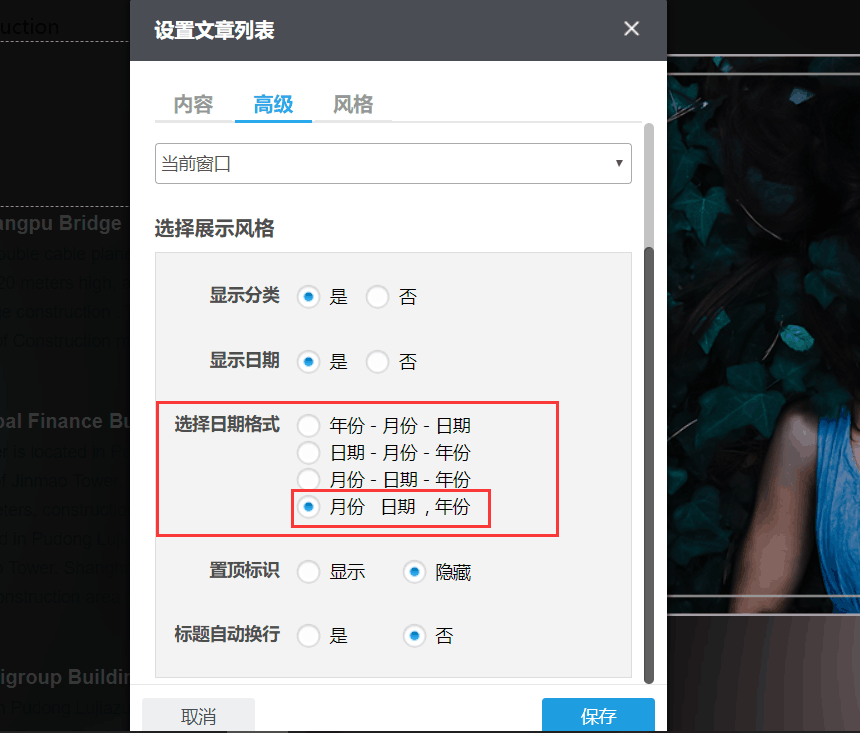This screenshot has height=733, width=860.
Task: Switch to the 内容 tab
Action: coord(191,104)
